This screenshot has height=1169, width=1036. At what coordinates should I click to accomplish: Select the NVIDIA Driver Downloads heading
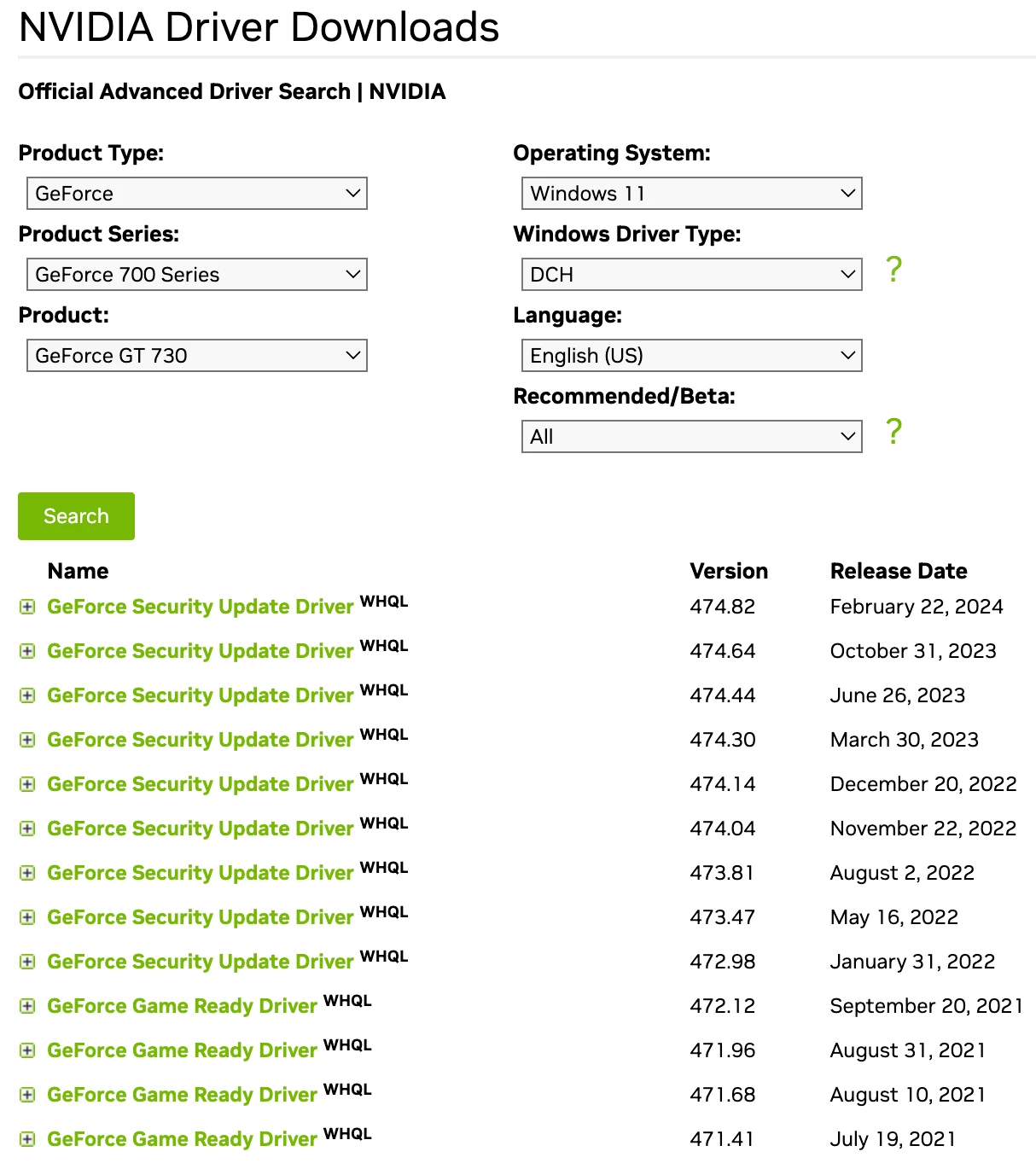[x=259, y=26]
